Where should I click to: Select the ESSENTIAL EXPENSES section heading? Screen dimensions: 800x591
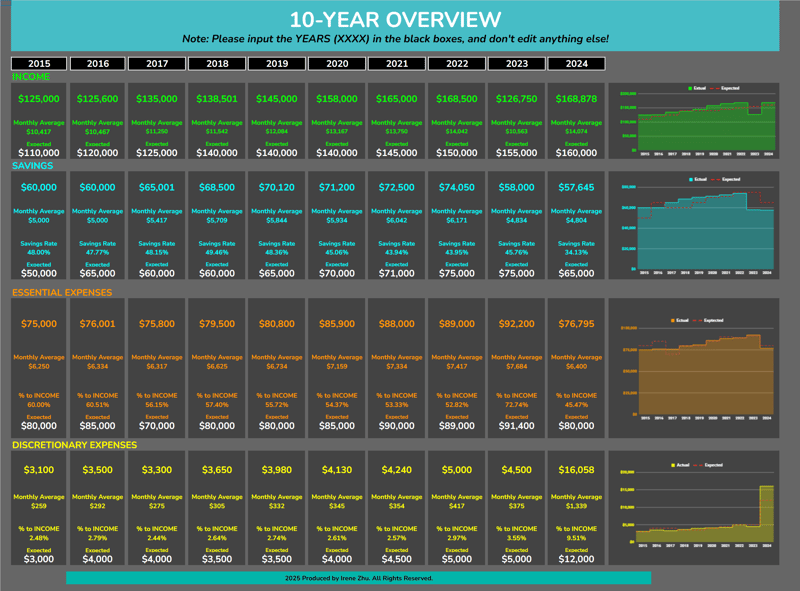pyautogui.click(x=62, y=293)
